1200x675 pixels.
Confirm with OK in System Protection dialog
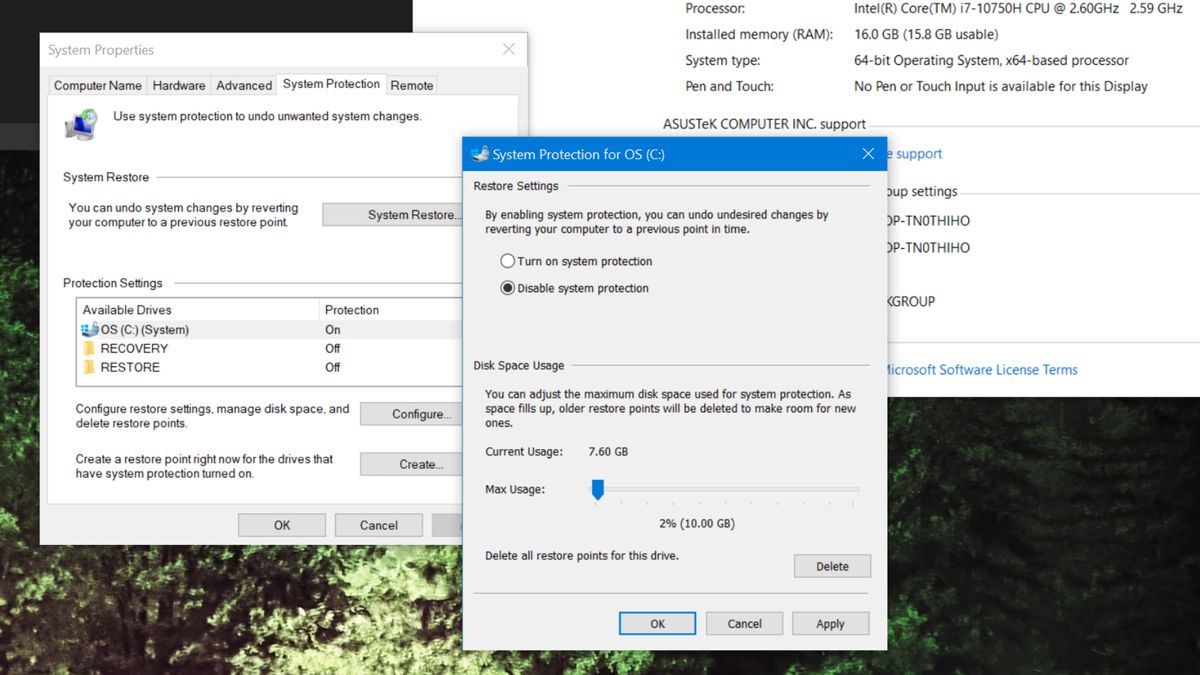[658, 623]
